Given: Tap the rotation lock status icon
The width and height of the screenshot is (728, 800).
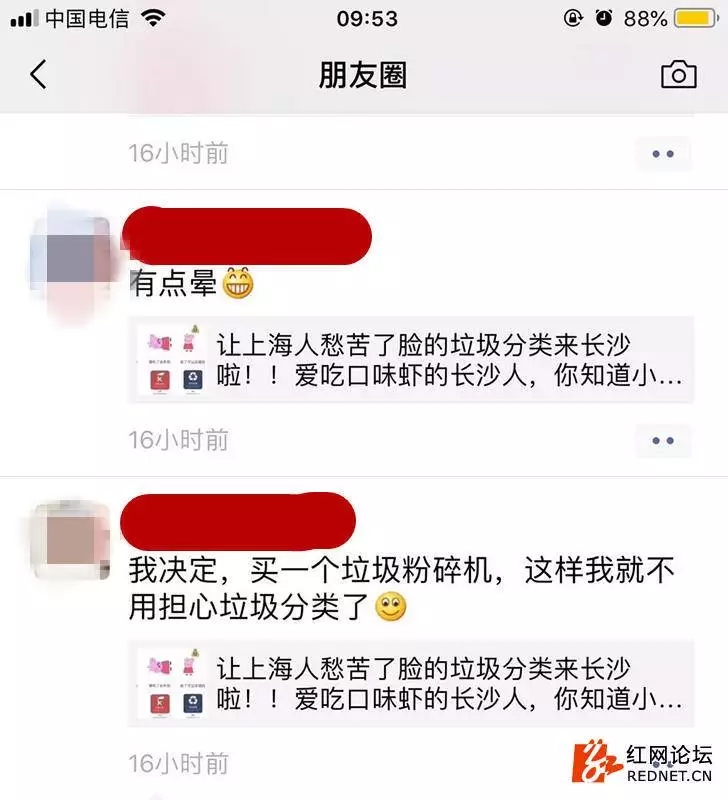Looking at the screenshot, I should [573, 19].
